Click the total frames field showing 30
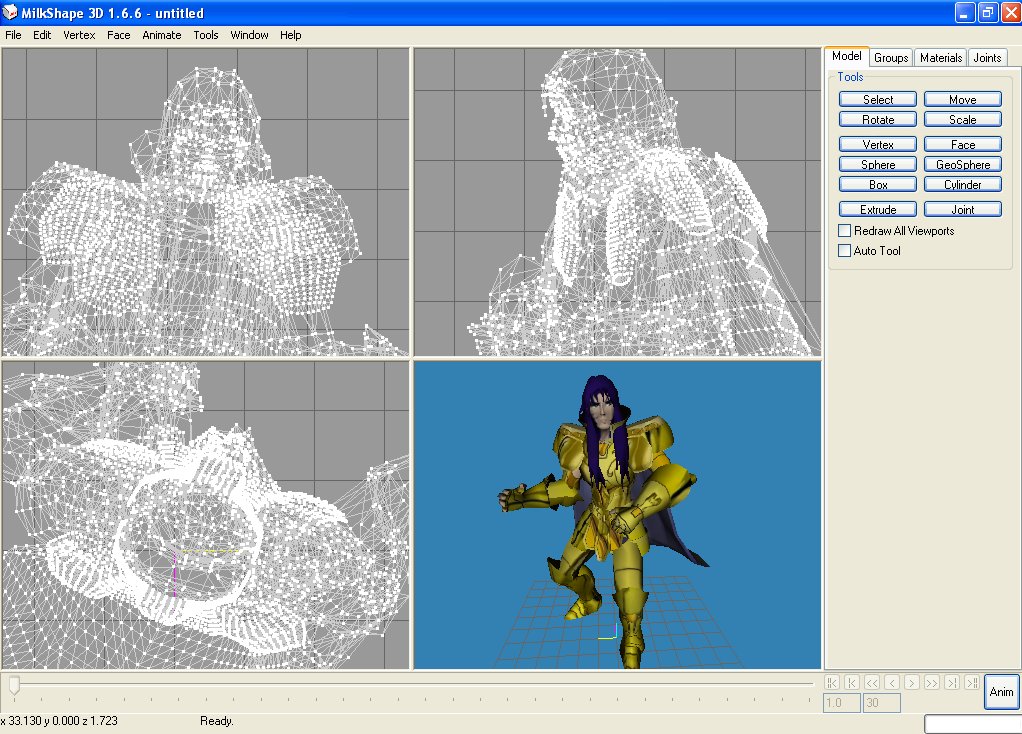1022x734 pixels. [882, 703]
